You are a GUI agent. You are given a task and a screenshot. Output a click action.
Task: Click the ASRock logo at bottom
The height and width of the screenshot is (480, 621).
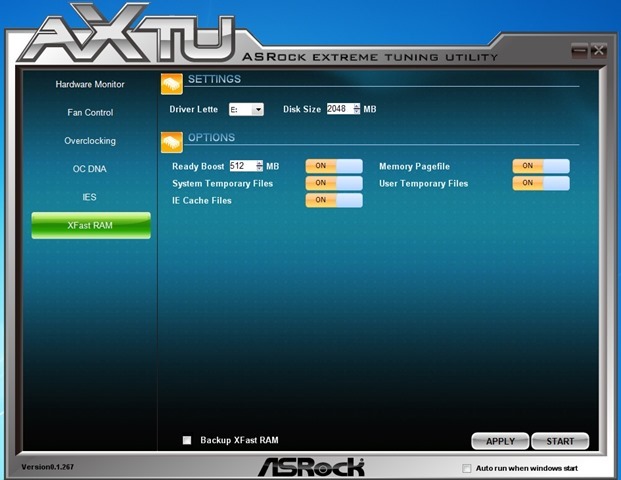[311, 467]
